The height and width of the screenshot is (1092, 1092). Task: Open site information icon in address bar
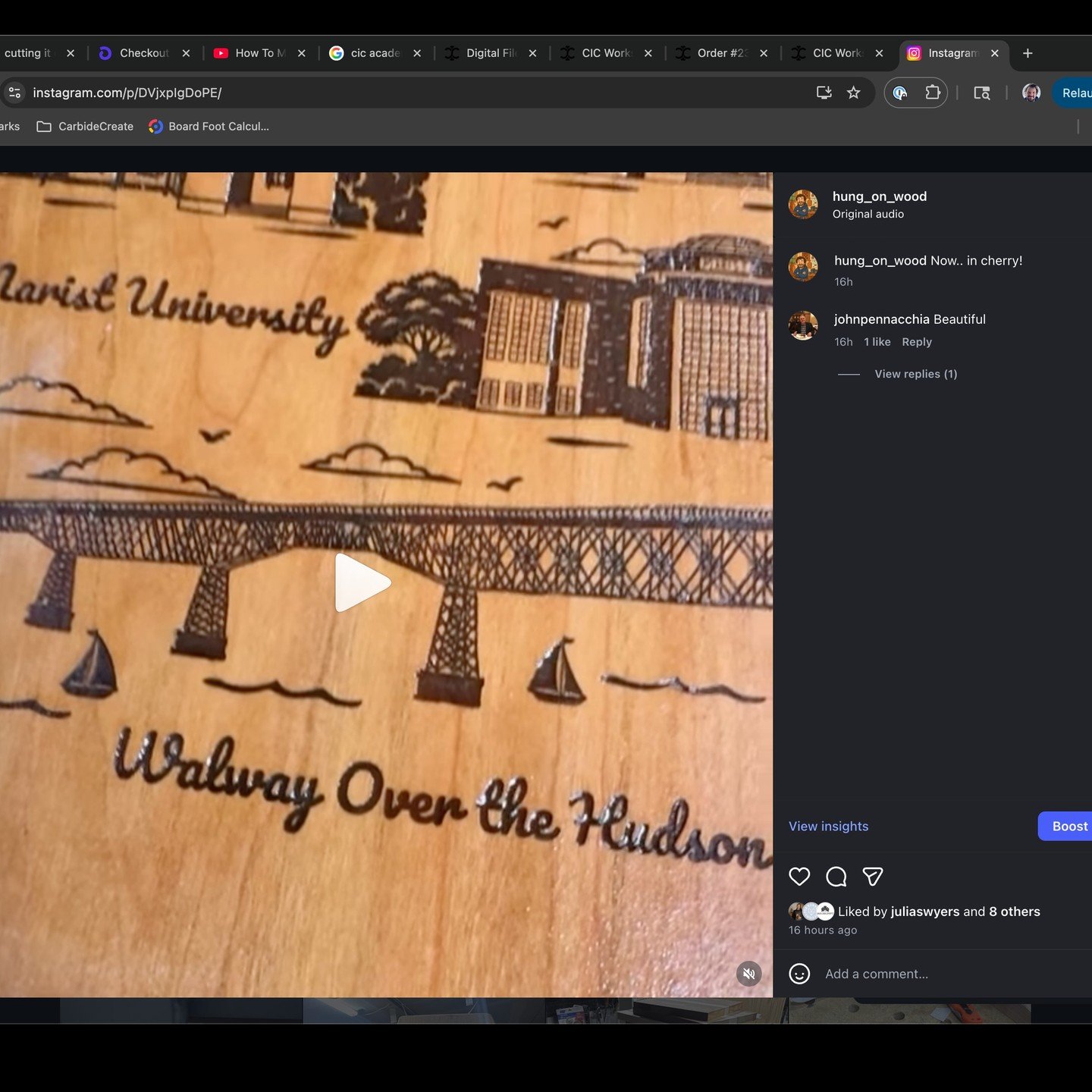tap(14, 93)
